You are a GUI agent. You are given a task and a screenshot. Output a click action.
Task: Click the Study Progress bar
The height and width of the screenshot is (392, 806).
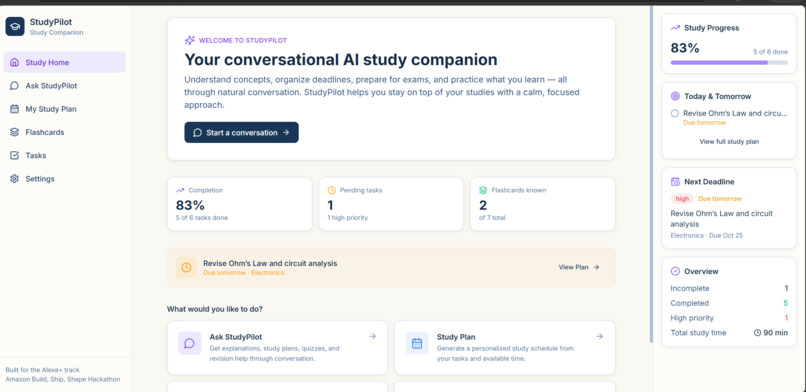coord(729,63)
